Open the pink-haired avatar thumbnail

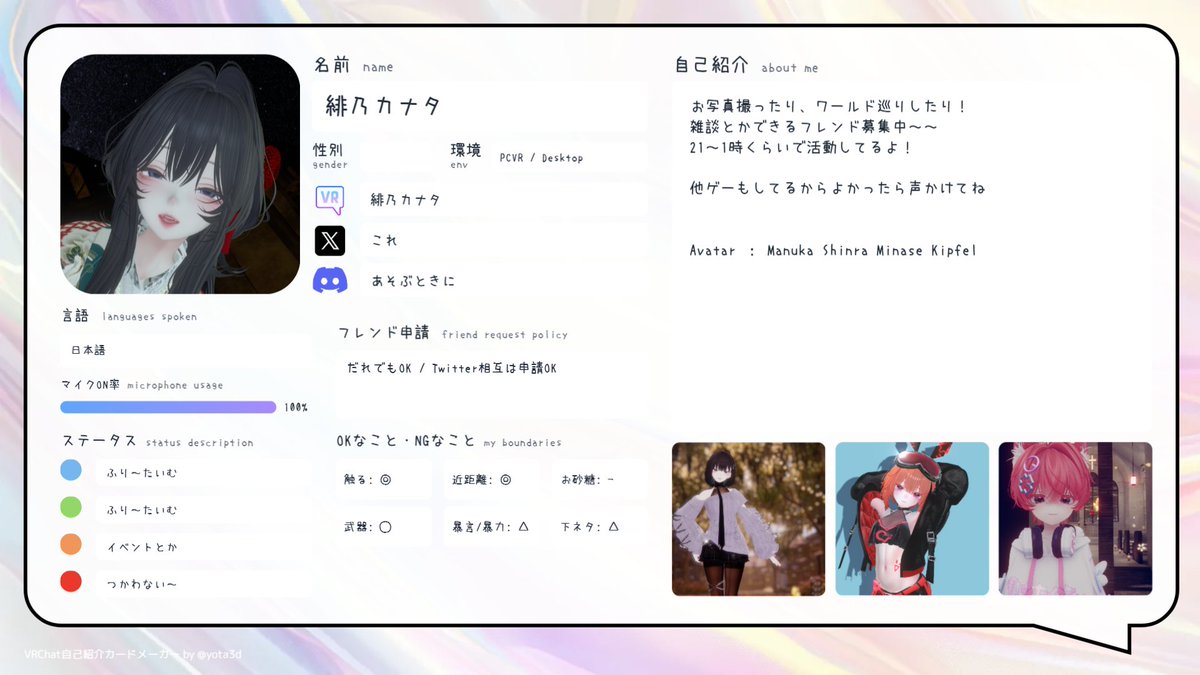point(1075,518)
